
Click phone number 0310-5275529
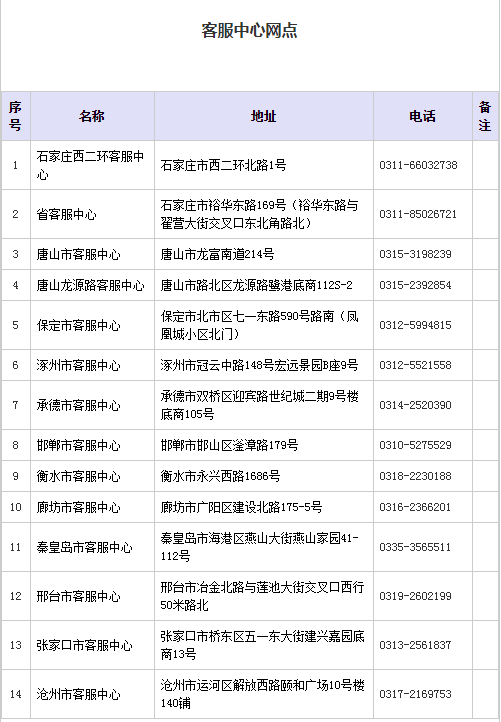415,445
